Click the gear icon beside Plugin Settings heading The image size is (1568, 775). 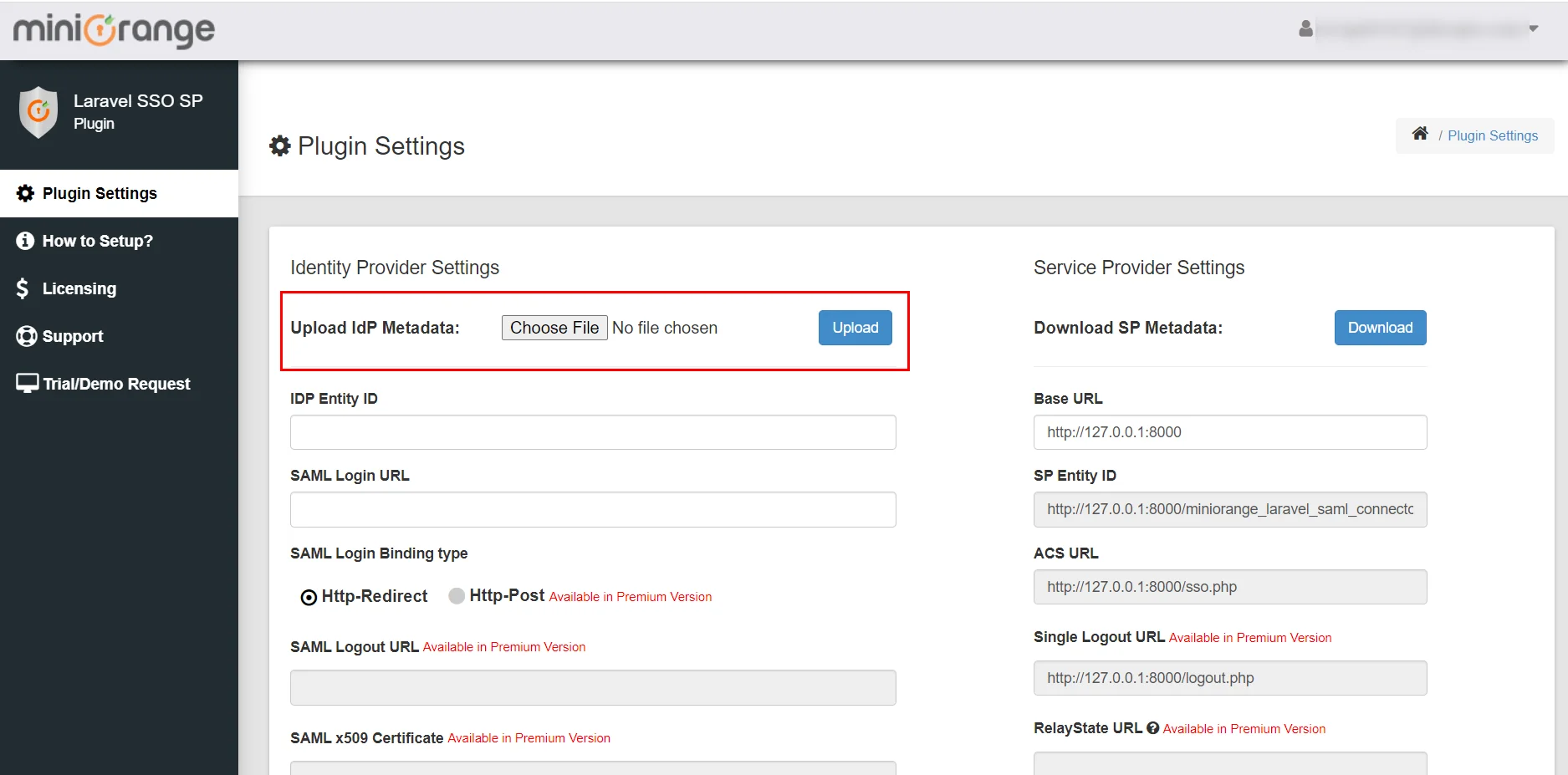(280, 146)
